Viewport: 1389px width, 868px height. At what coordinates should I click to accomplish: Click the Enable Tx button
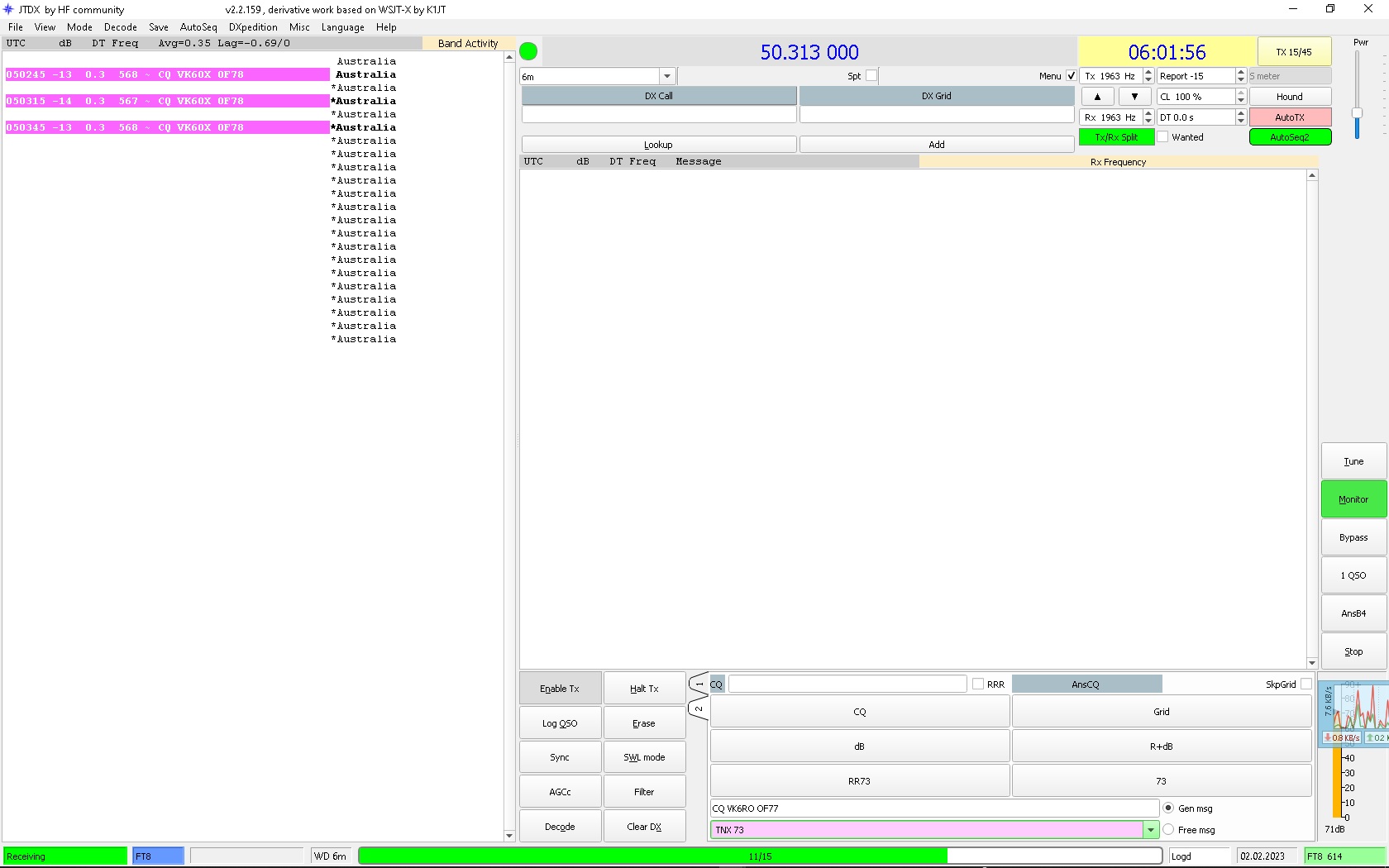(560, 689)
